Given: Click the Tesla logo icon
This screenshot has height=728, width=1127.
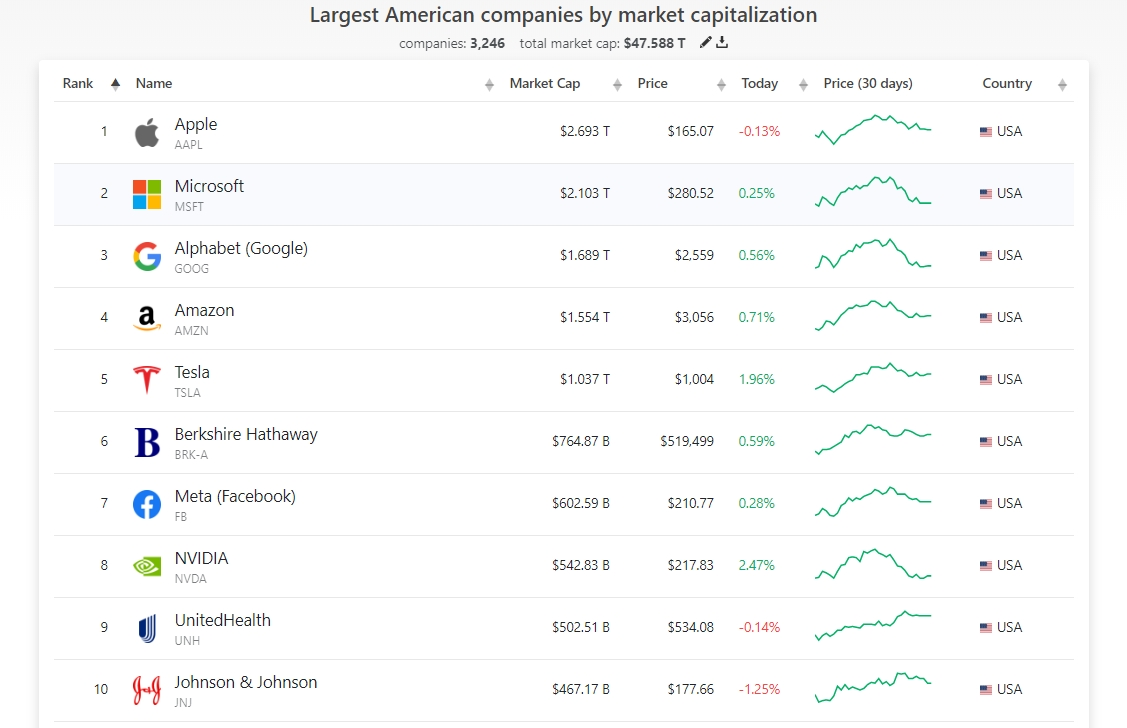Looking at the screenshot, I should (147, 380).
